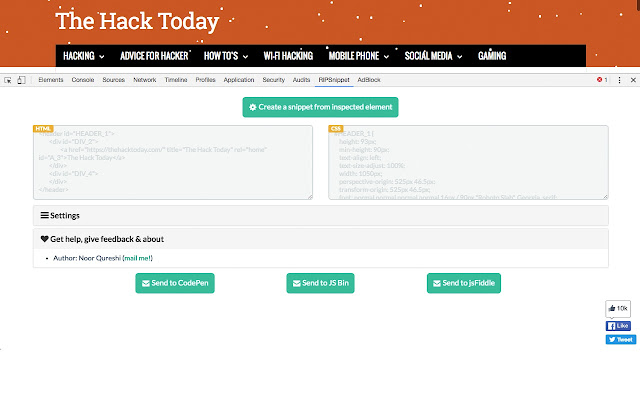Expand the Settings section
This screenshot has width=640, height=400.
coord(320,216)
